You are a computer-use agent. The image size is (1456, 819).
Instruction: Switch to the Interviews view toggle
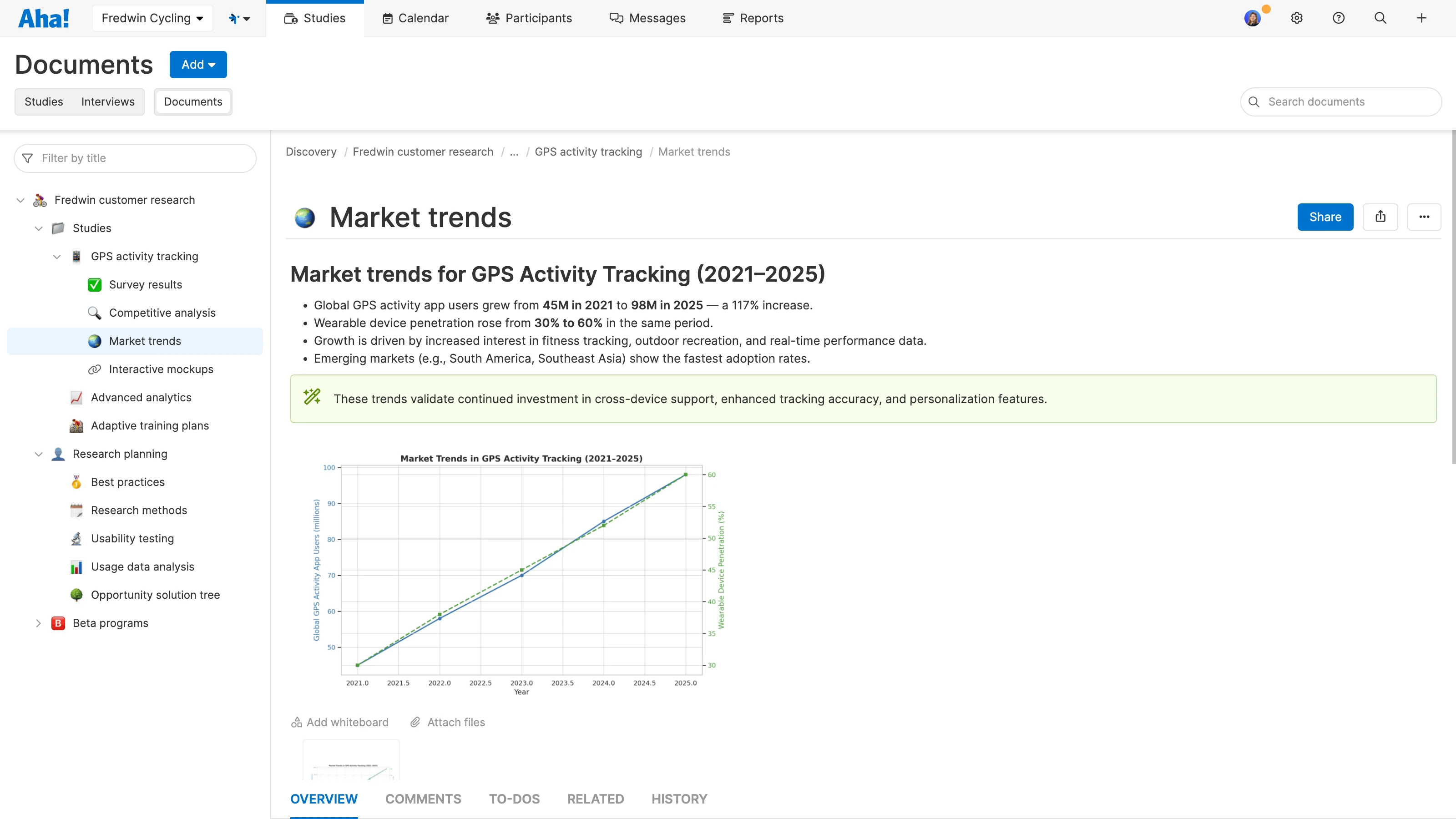(x=108, y=102)
